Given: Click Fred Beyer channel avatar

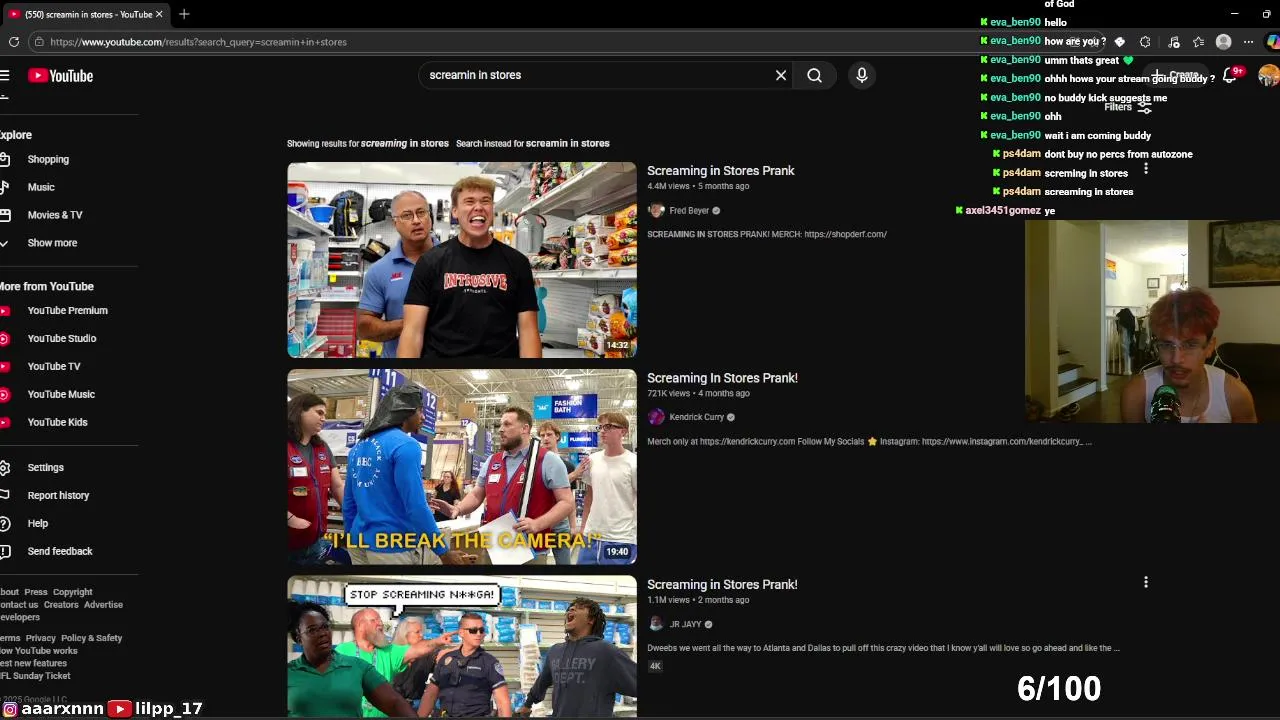Looking at the screenshot, I should [656, 210].
